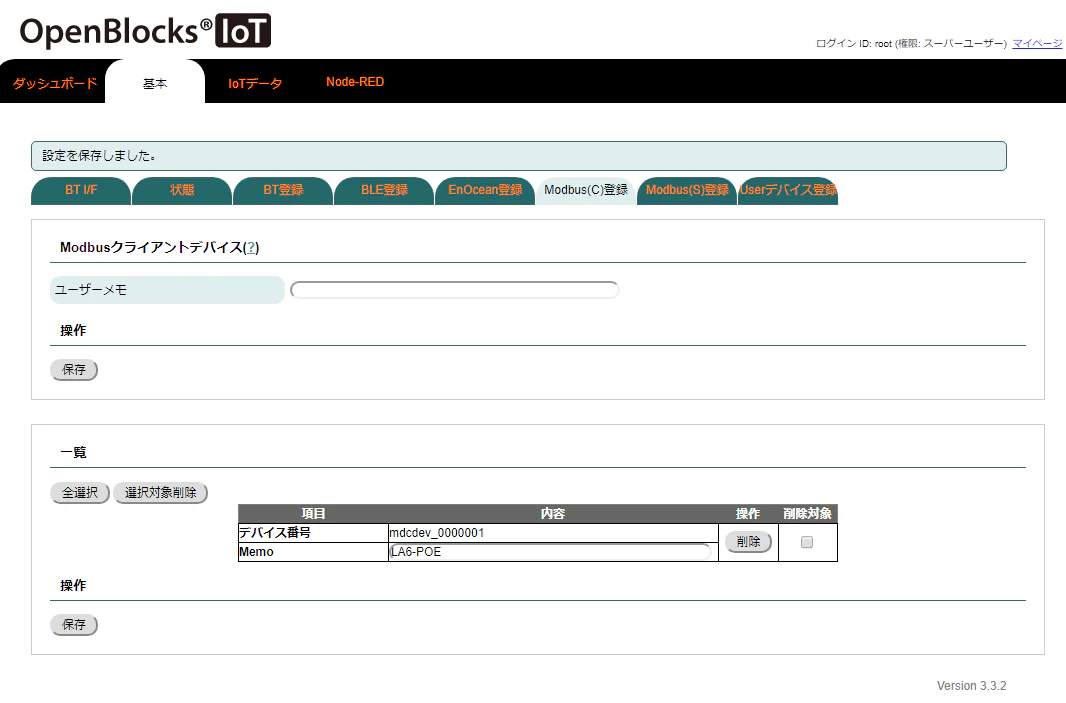Open the IoTデータ tab

click(x=255, y=83)
